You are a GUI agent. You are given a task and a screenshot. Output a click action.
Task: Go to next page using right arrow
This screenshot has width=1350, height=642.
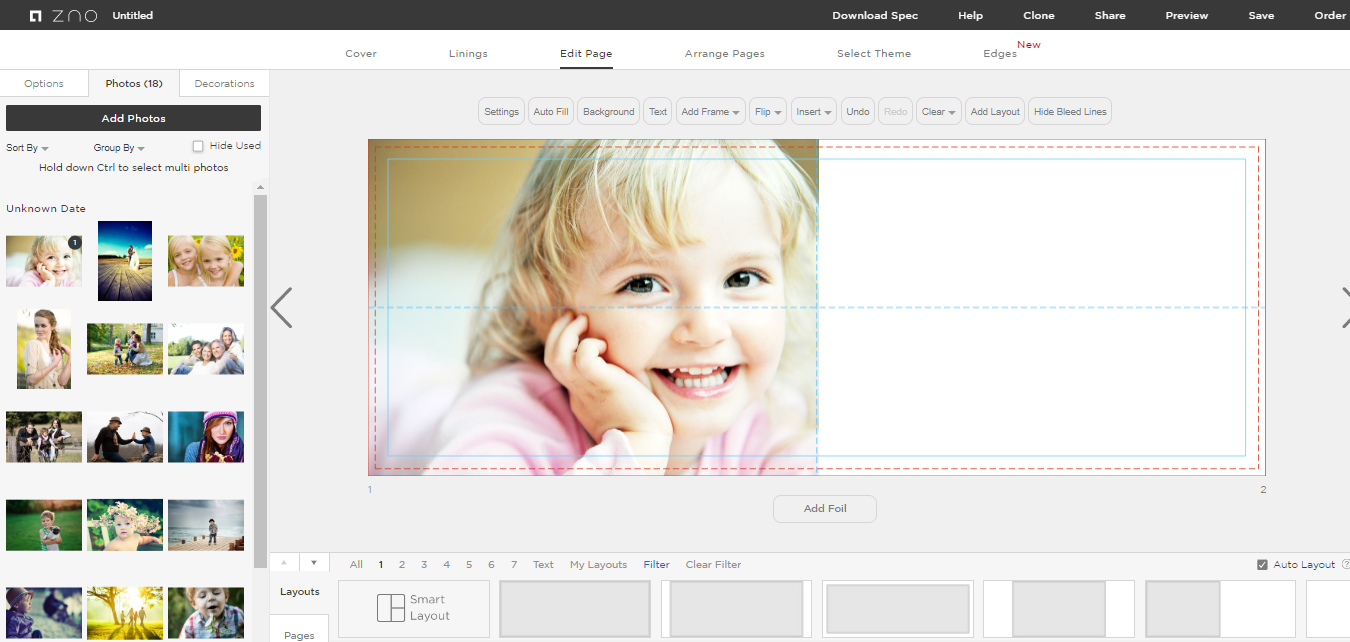pyautogui.click(x=1345, y=308)
